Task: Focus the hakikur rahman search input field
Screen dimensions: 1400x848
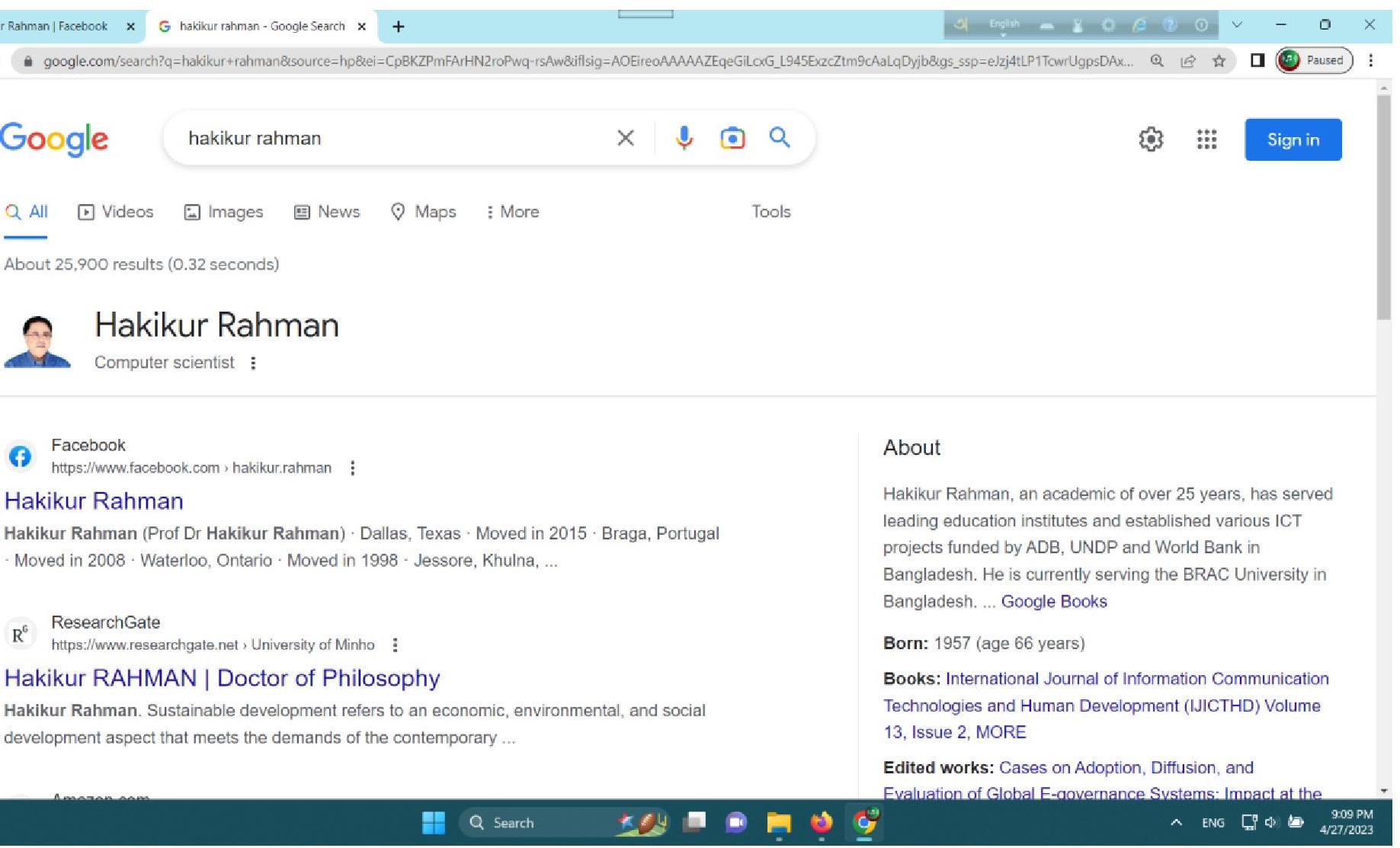Action: pos(396,138)
